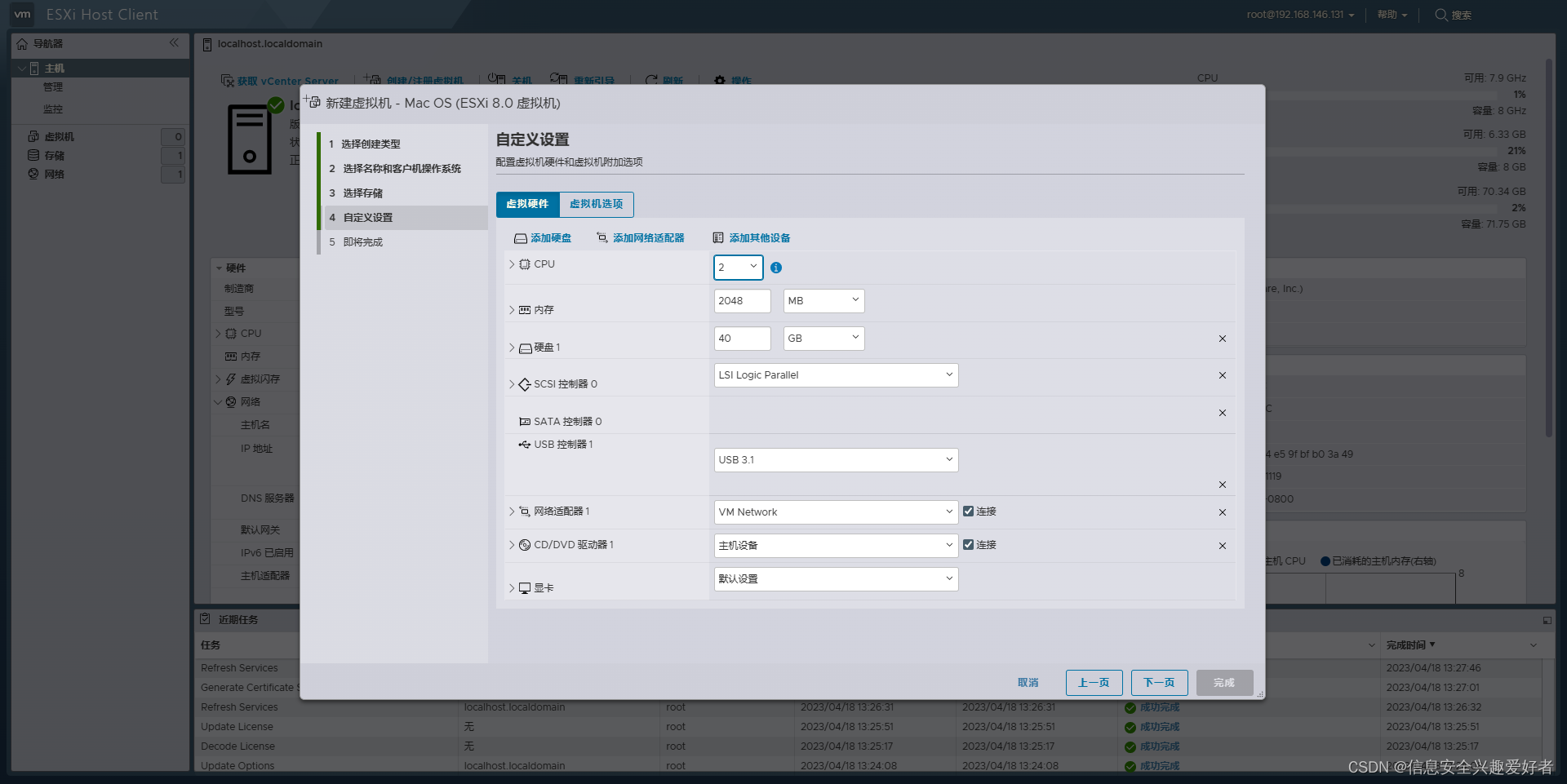This screenshot has height=784, width=1567.
Task: Click the 操作 gear icon in host toolbar
Action: (720, 80)
